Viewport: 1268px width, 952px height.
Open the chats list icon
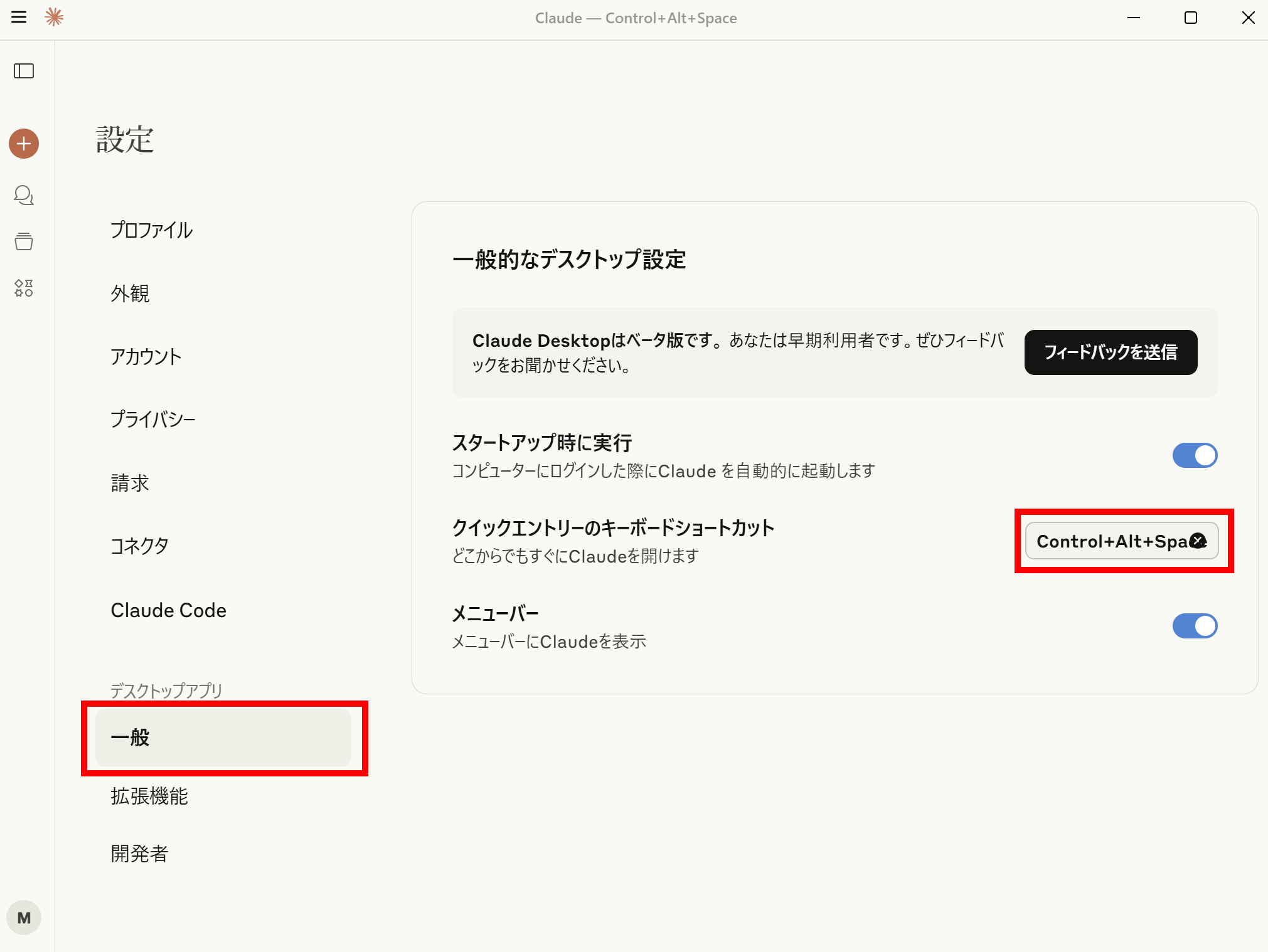(x=24, y=195)
